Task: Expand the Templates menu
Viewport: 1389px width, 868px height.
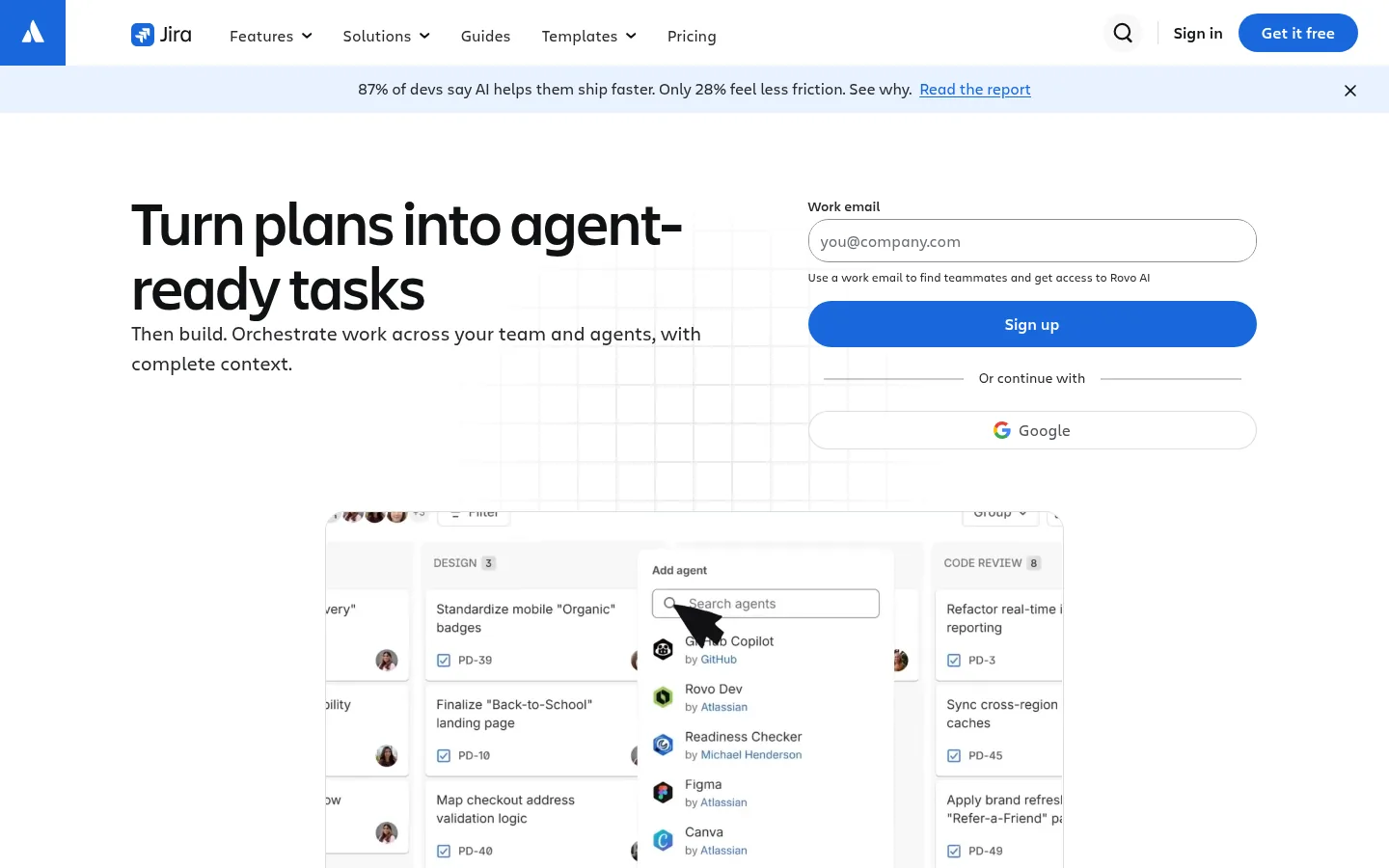Action: pos(589,36)
